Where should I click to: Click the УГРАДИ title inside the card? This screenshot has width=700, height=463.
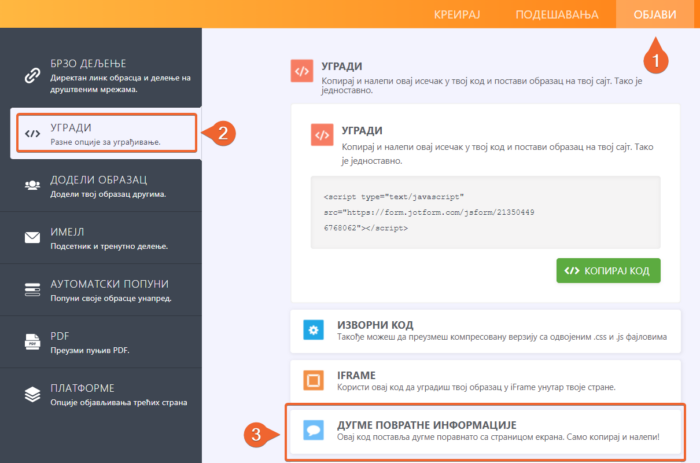tap(362, 131)
